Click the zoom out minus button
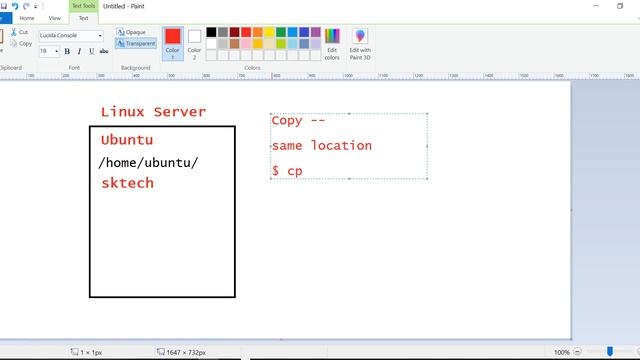The height and width of the screenshot is (360, 640). pyautogui.click(x=577, y=351)
